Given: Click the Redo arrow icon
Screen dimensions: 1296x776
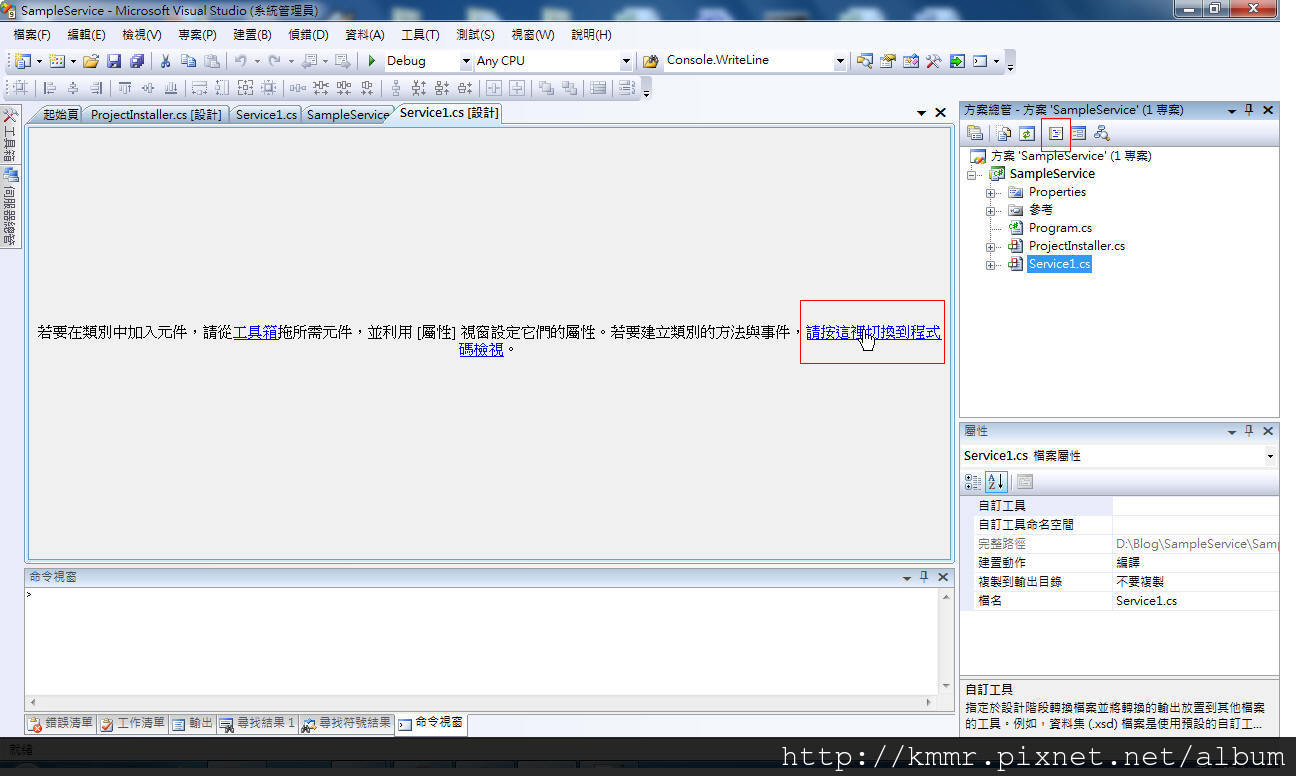Looking at the screenshot, I should (274, 61).
